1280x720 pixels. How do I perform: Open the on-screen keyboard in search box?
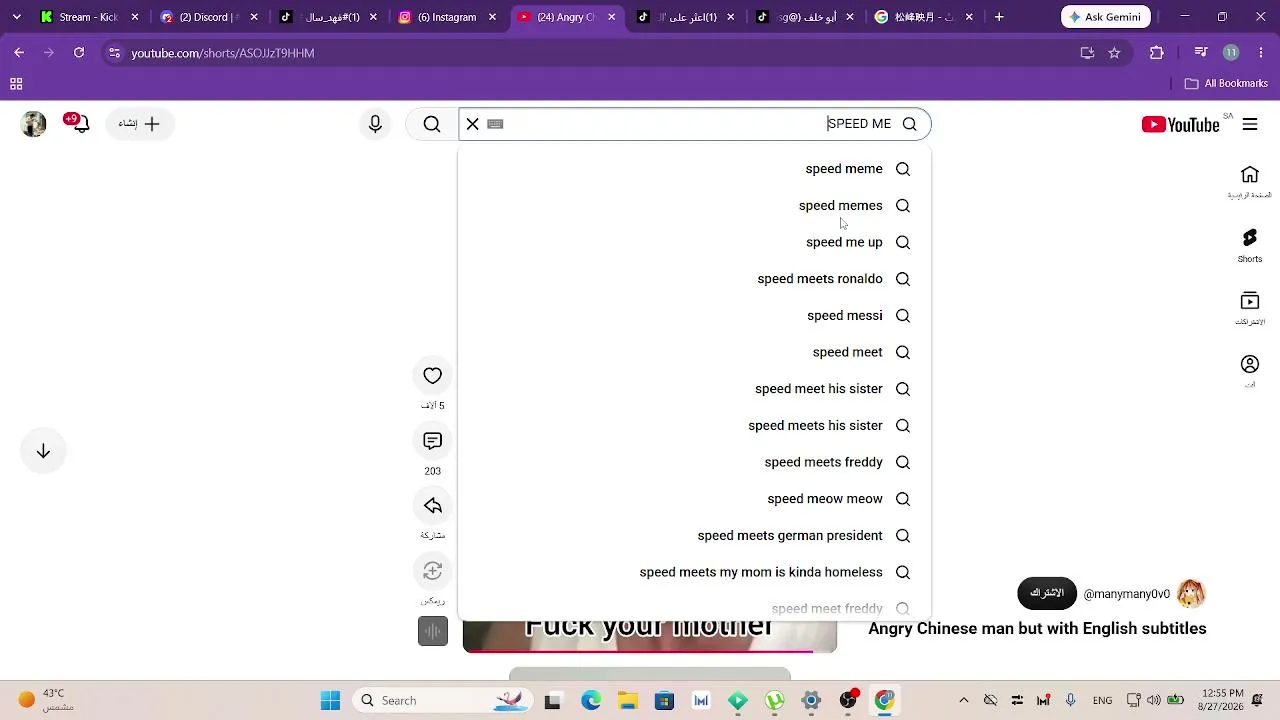(x=495, y=124)
